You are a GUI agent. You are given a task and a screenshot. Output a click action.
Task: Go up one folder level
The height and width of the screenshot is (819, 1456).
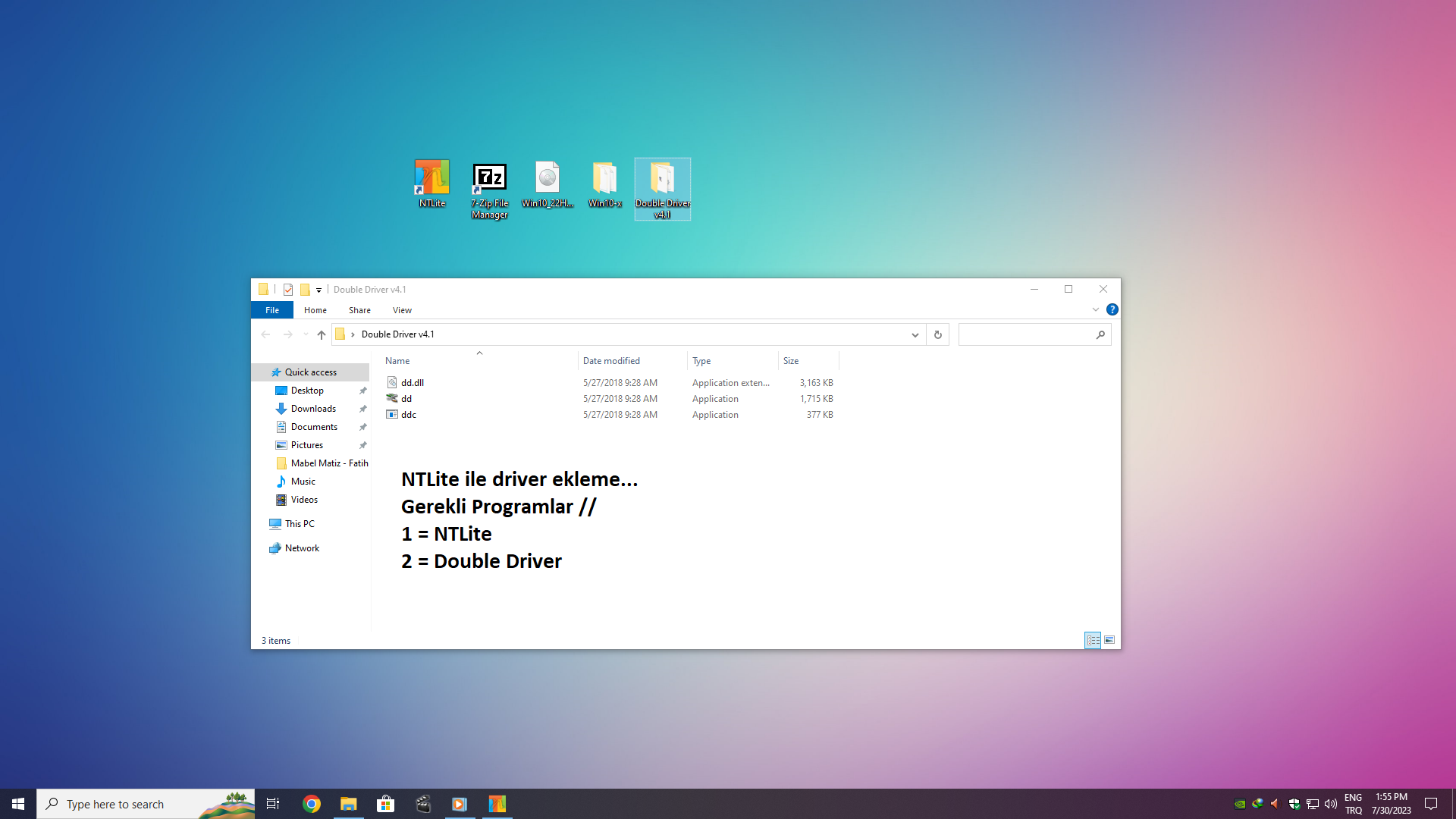[x=322, y=334]
